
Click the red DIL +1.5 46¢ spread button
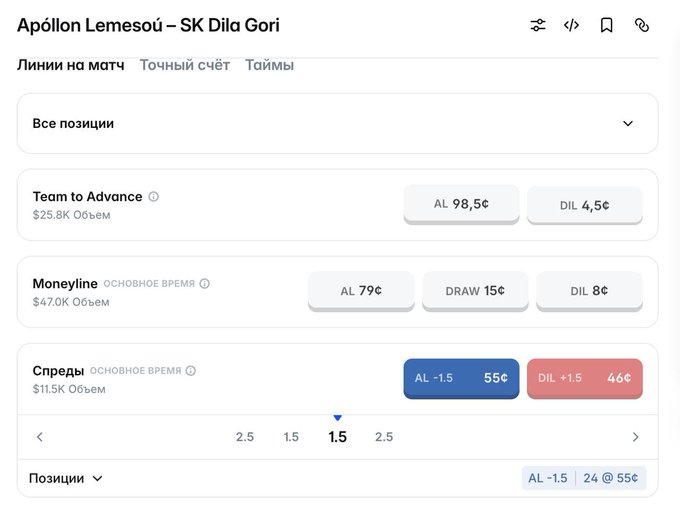pos(585,378)
